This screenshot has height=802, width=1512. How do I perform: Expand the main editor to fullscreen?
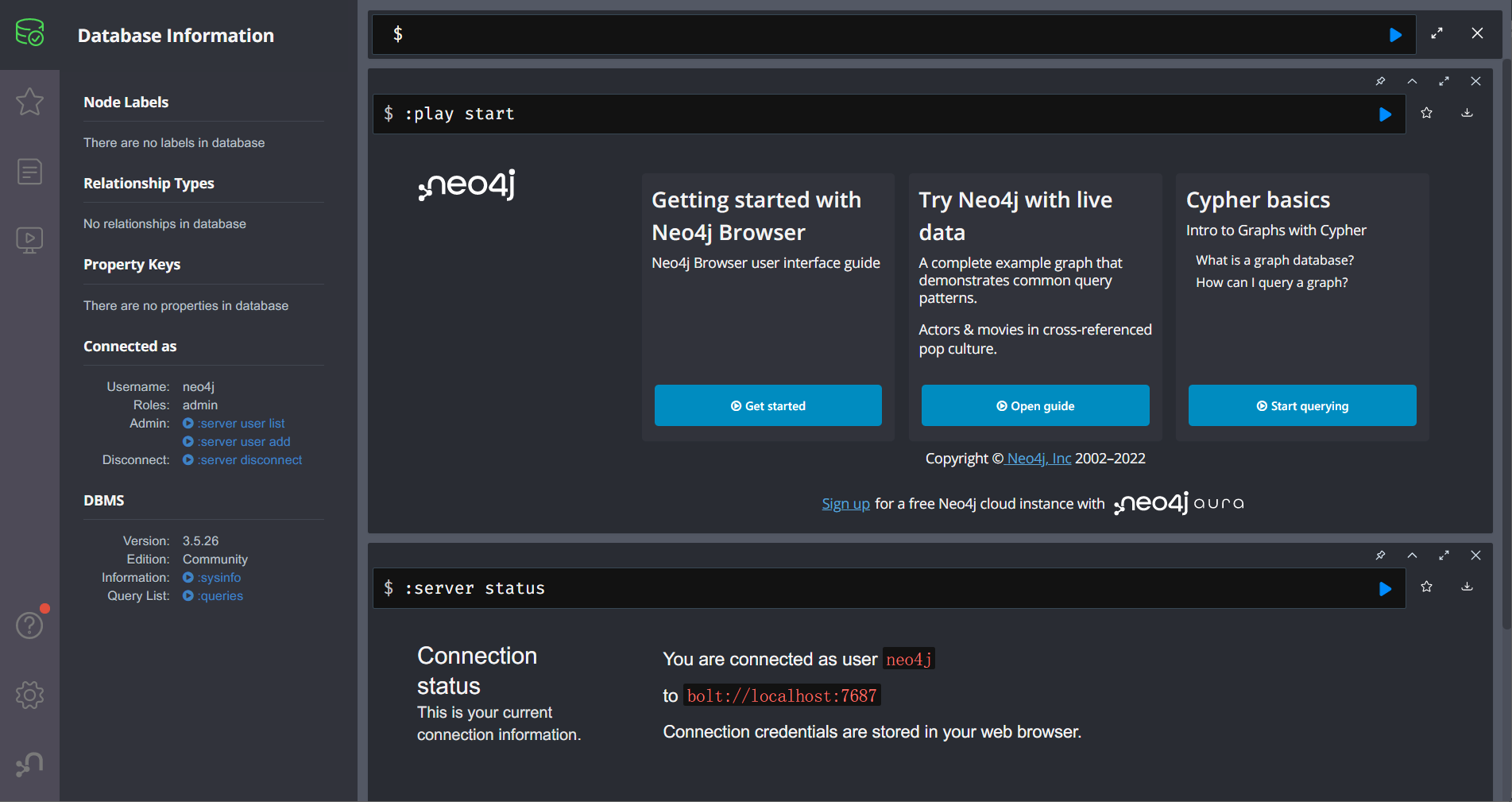(x=1437, y=33)
